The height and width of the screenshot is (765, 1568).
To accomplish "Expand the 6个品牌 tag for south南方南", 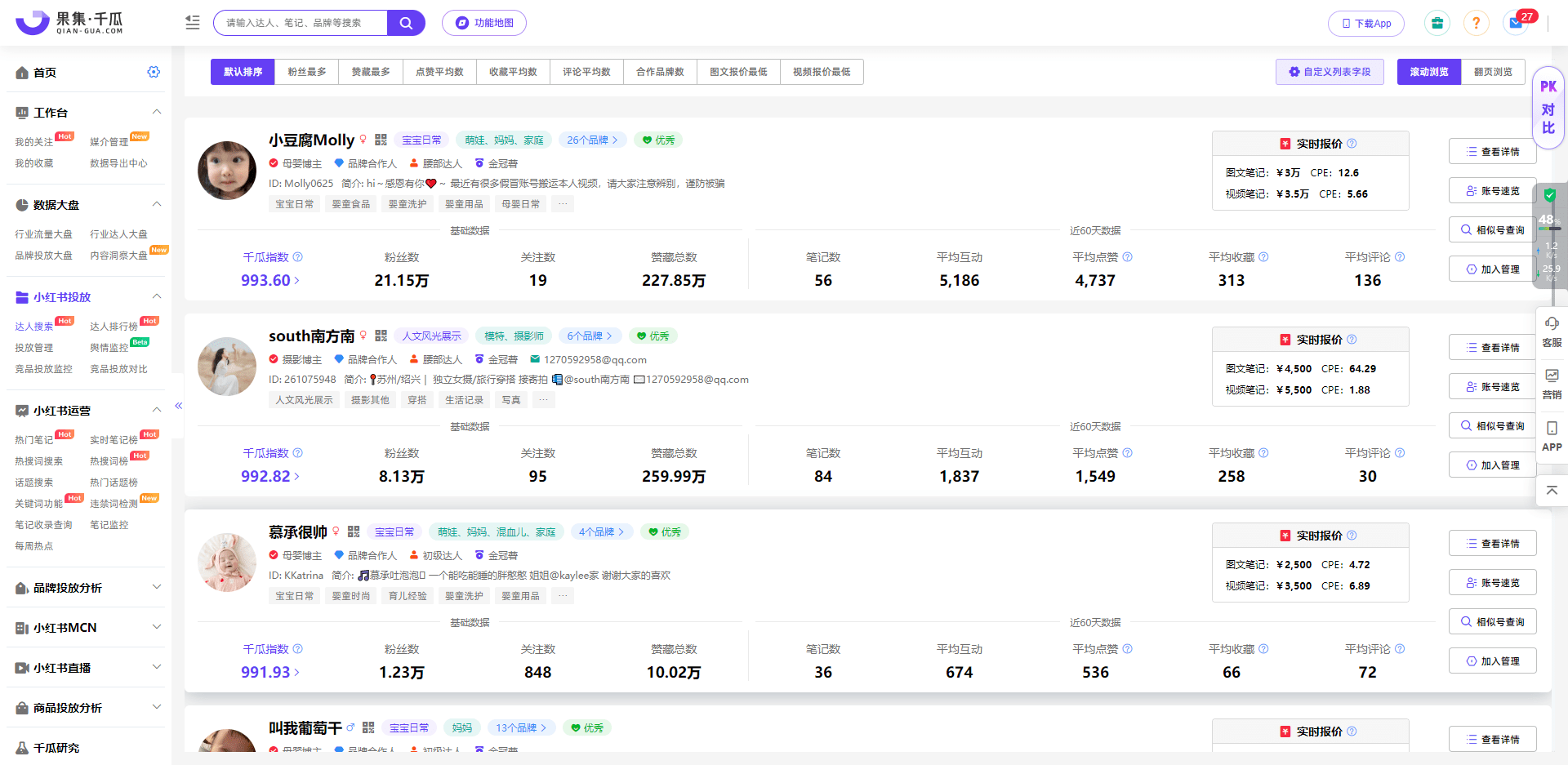I will (x=590, y=336).
